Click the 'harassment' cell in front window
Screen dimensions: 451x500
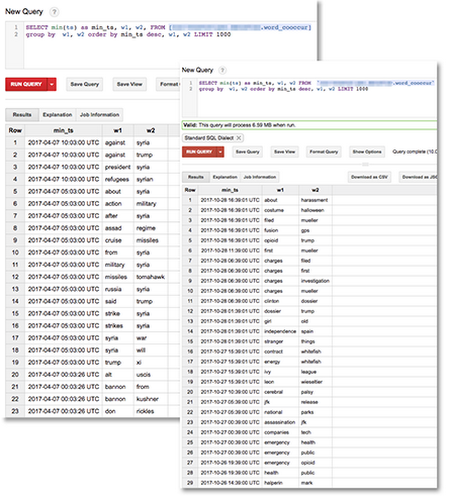click(x=314, y=200)
